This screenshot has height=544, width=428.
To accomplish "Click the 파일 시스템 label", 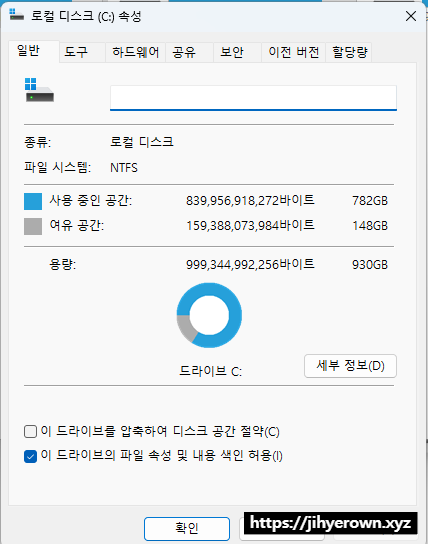I will [x=58, y=168].
